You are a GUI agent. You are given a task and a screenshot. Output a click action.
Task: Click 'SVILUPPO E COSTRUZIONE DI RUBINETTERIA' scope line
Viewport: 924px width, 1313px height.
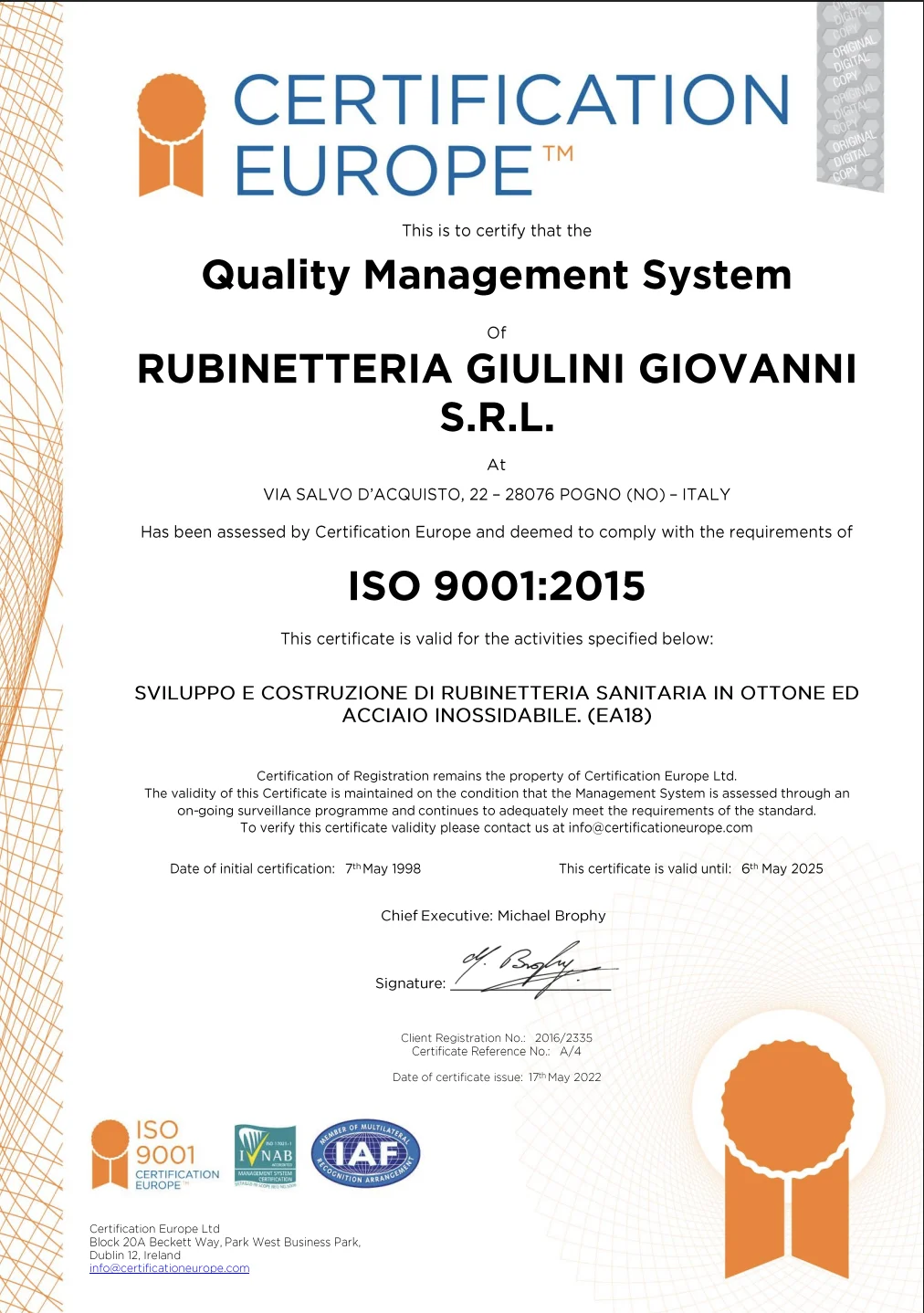[x=497, y=693]
